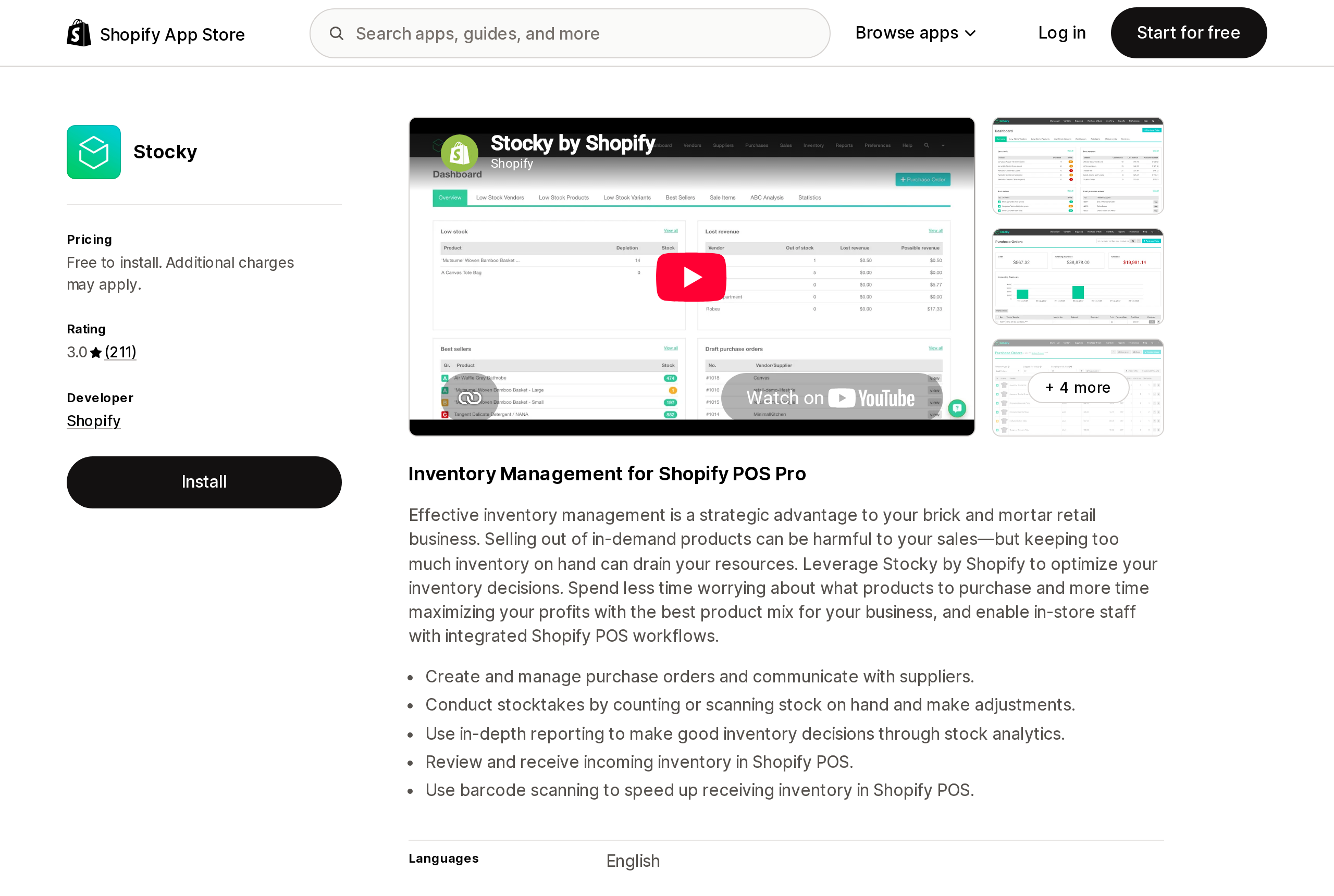The width and height of the screenshot is (1334, 896).
Task: Click the Start for free button
Action: click(1188, 33)
